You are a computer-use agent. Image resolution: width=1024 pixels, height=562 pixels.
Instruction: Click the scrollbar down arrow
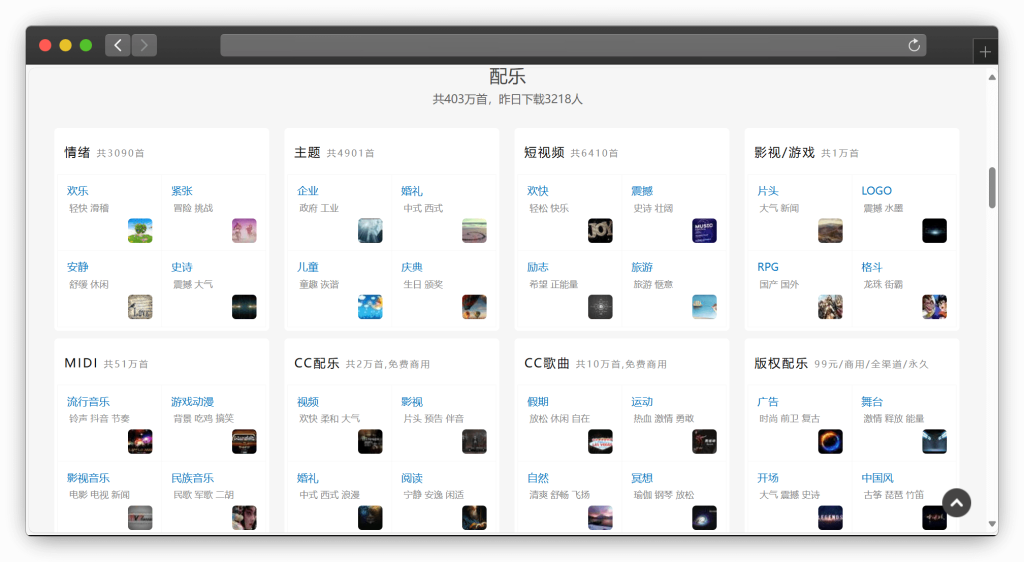click(992, 523)
